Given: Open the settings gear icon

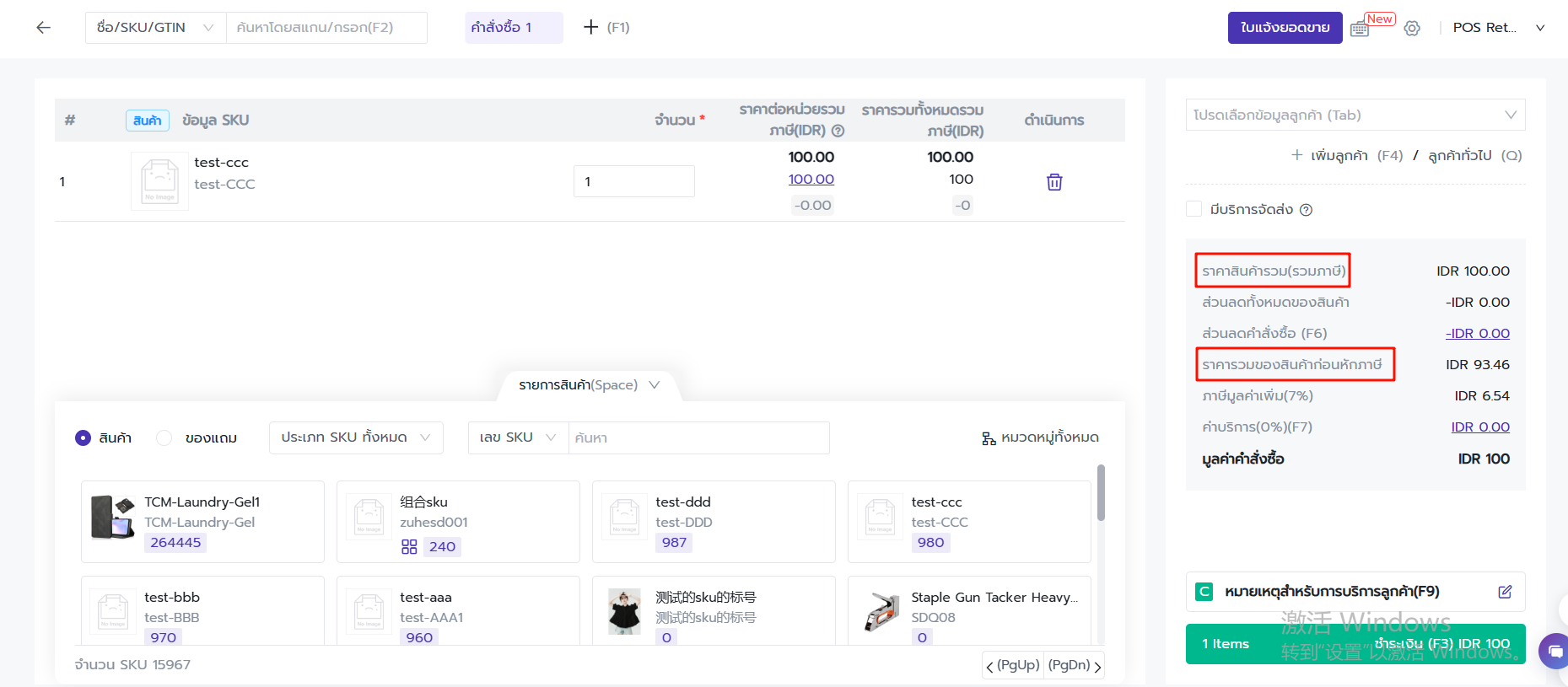Looking at the screenshot, I should [1412, 29].
